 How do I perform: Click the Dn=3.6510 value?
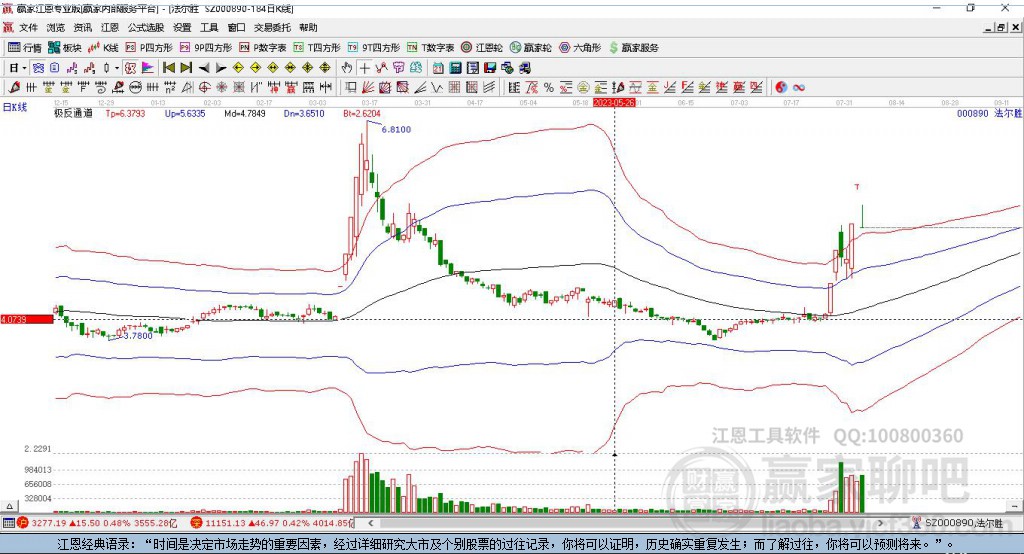[304, 113]
